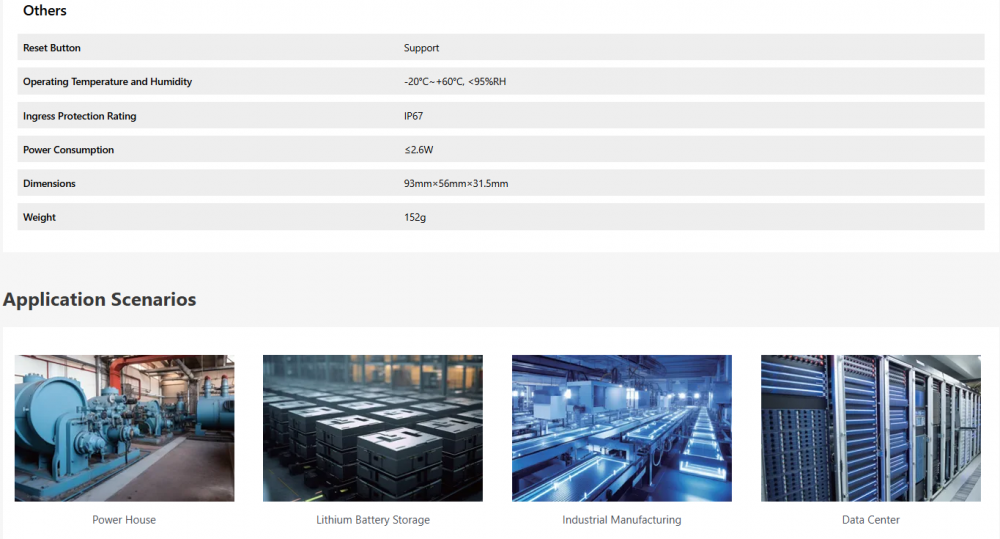Select the ≤2.6W power consumption value
The image size is (1000, 539).
[418, 150]
